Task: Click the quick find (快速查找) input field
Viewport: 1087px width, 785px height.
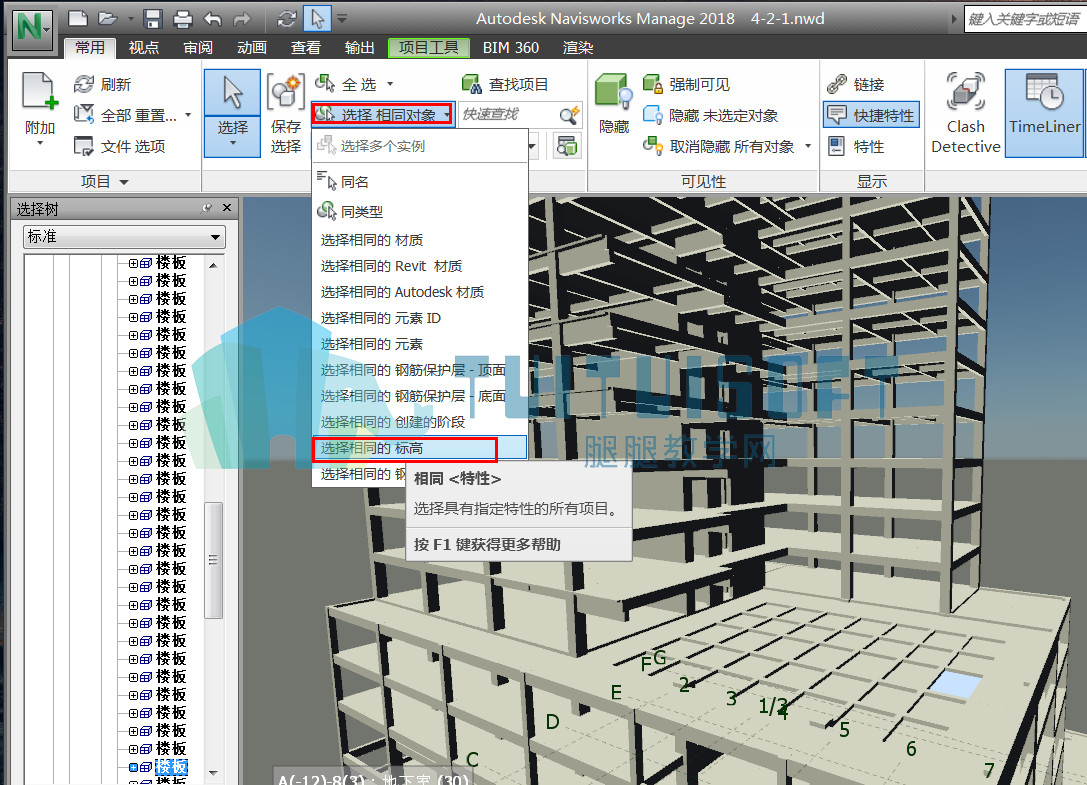Action: 509,114
